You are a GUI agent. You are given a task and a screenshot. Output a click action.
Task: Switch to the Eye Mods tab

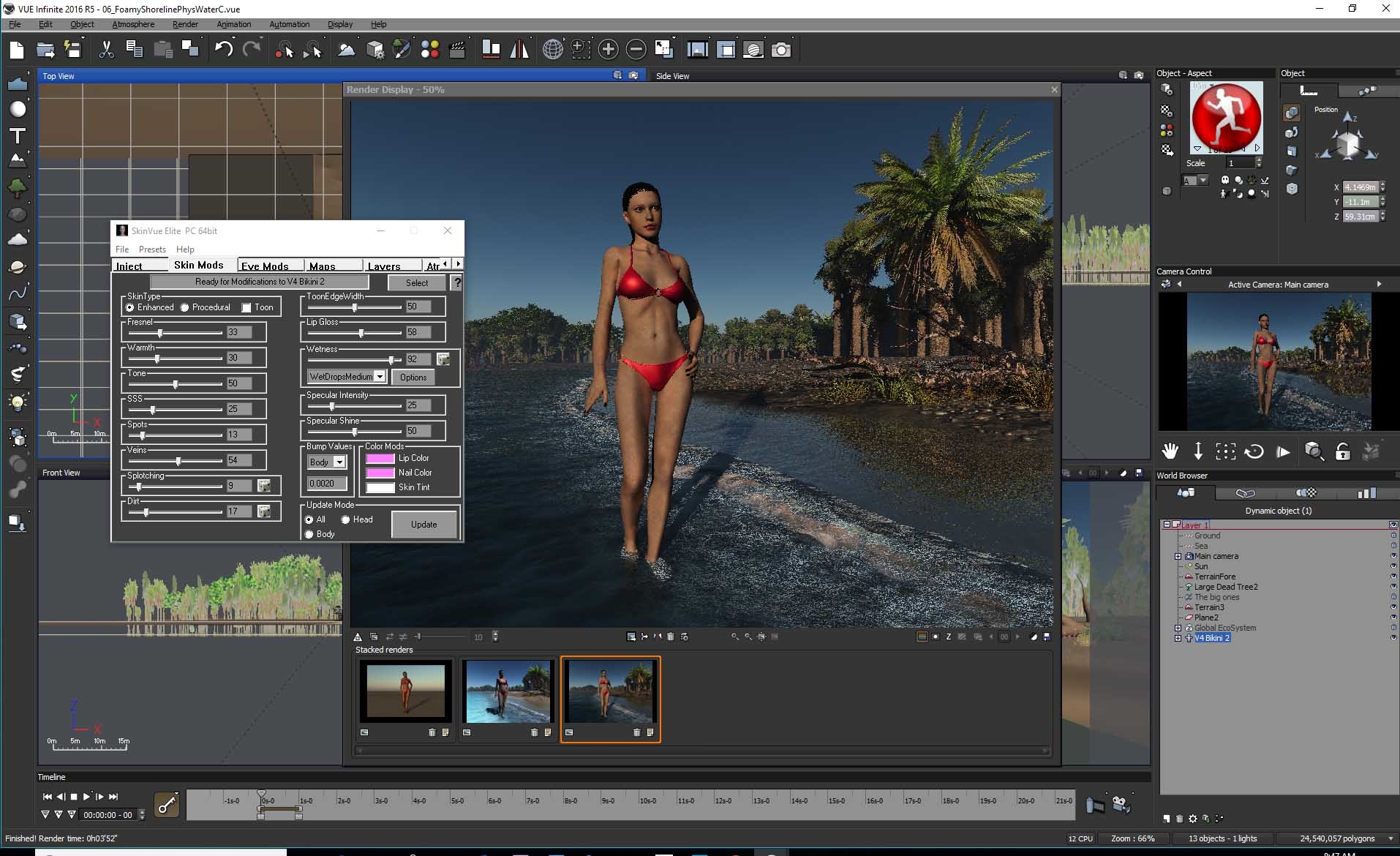click(265, 266)
